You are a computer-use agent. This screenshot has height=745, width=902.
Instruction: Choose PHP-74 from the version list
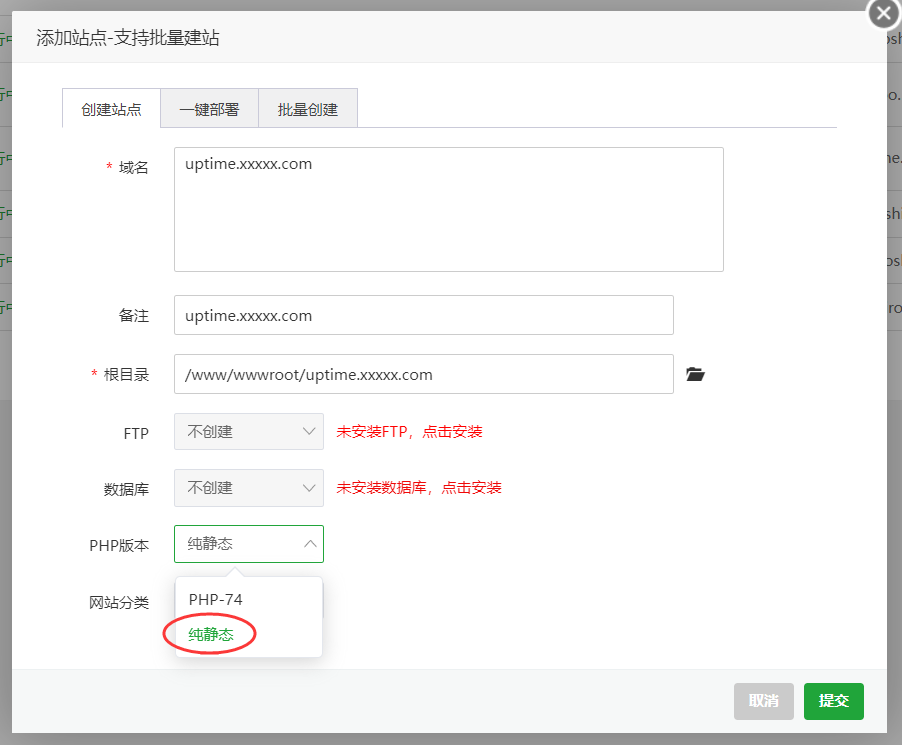216,599
